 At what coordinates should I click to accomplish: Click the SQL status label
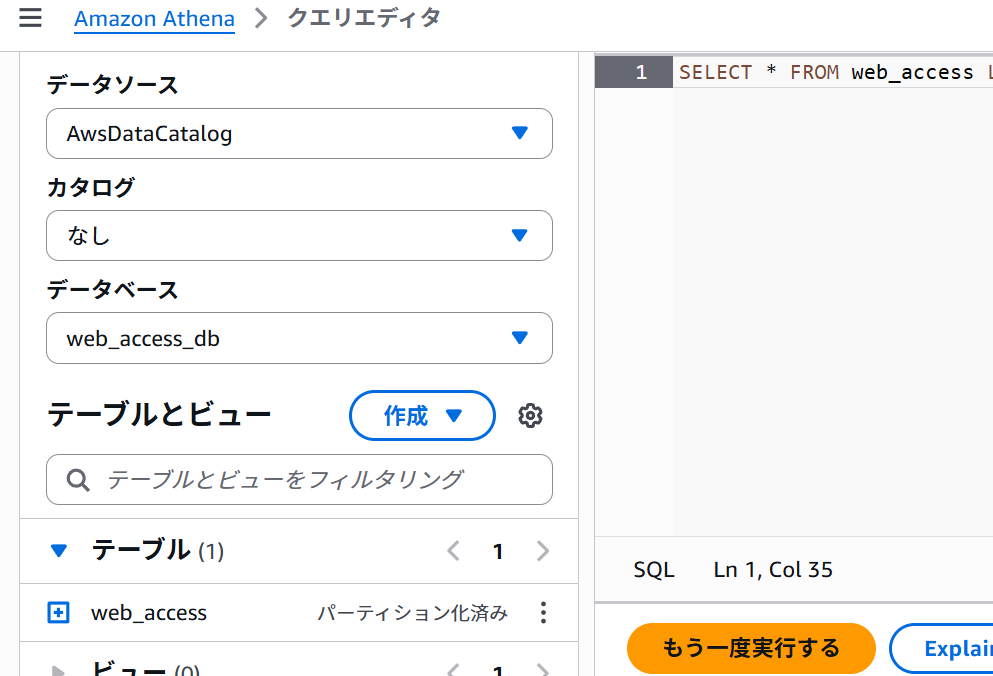pyautogui.click(x=654, y=570)
